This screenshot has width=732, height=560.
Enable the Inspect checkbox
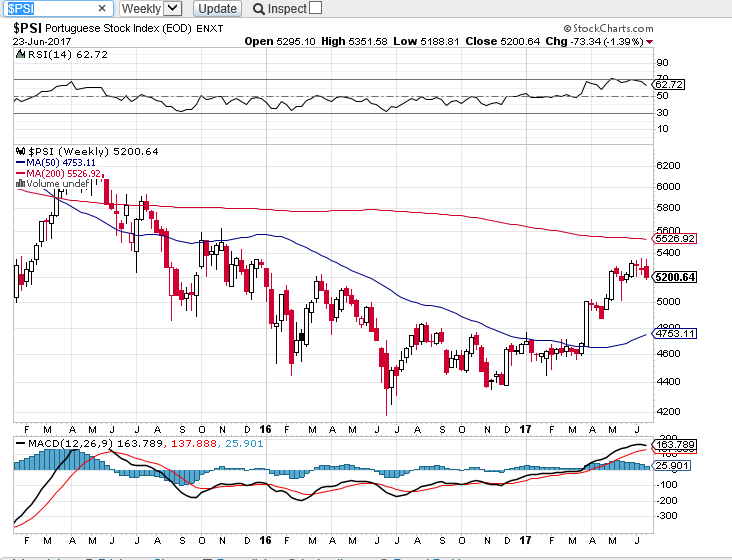click(316, 8)
